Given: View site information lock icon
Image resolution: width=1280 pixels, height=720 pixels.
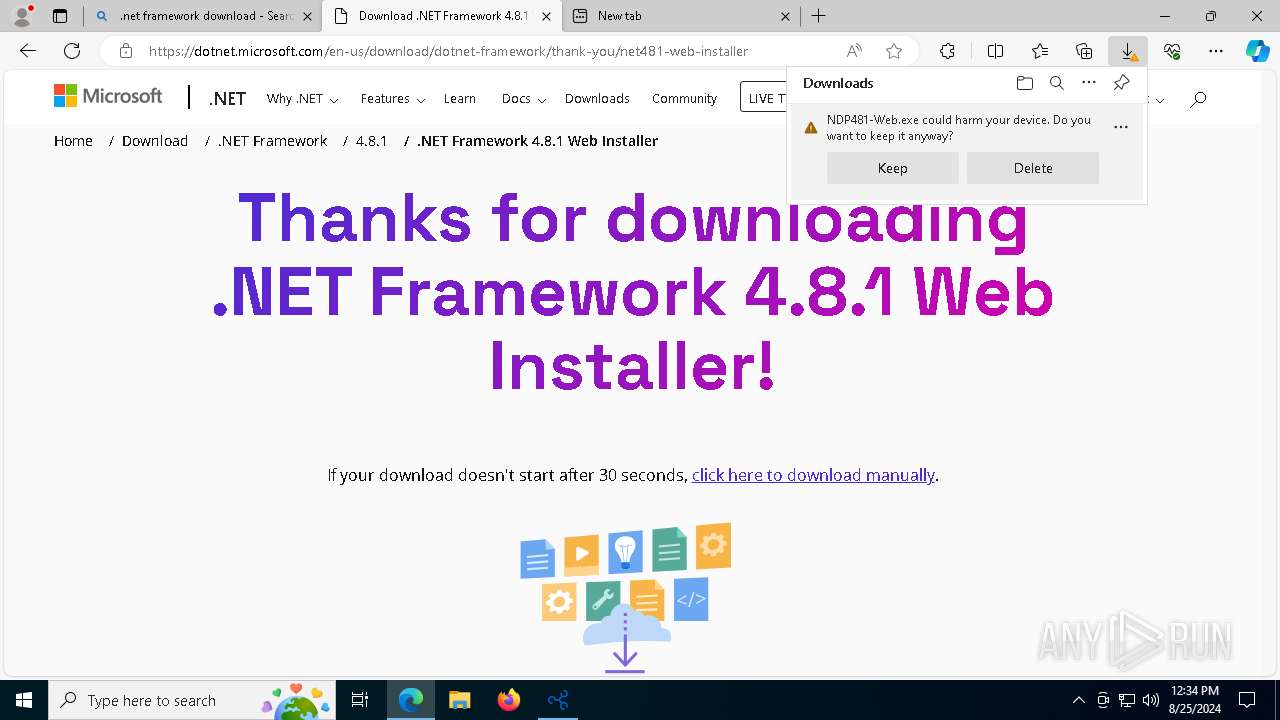Looking at the screenshot, I should click(x=125, y=51).
